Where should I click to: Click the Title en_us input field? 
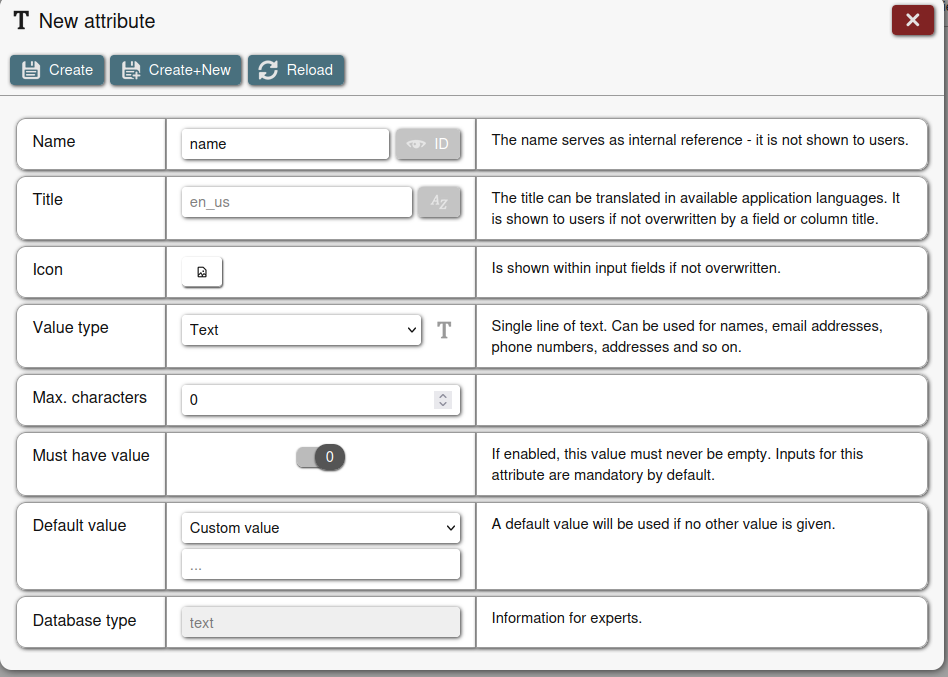point(296,202)
